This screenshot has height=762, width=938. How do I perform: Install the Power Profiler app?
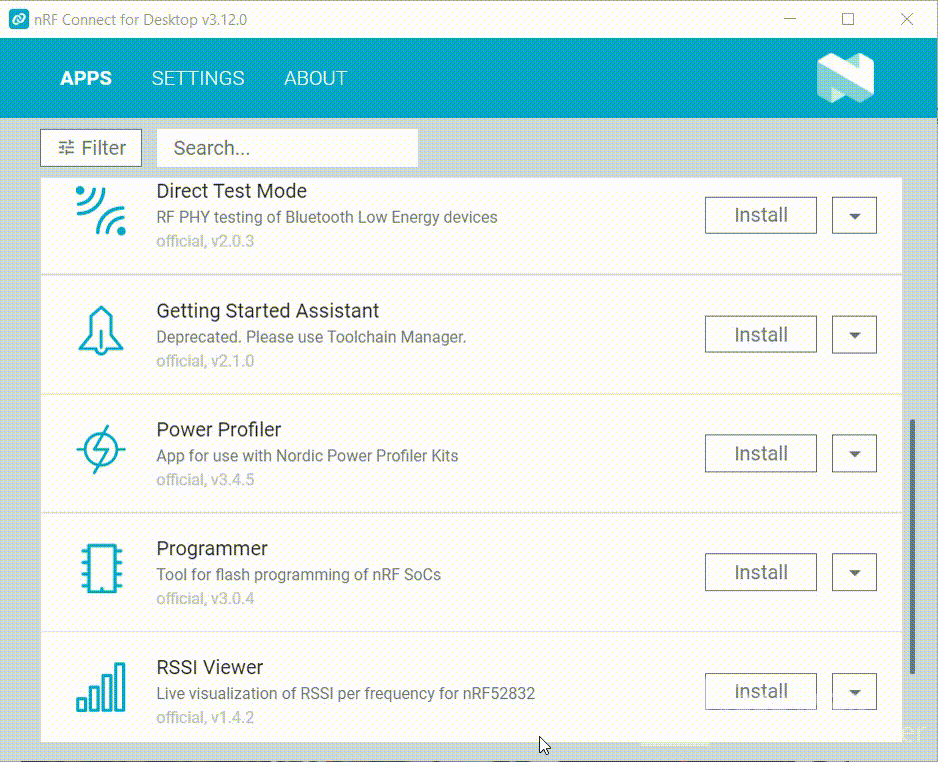(760, 453)
